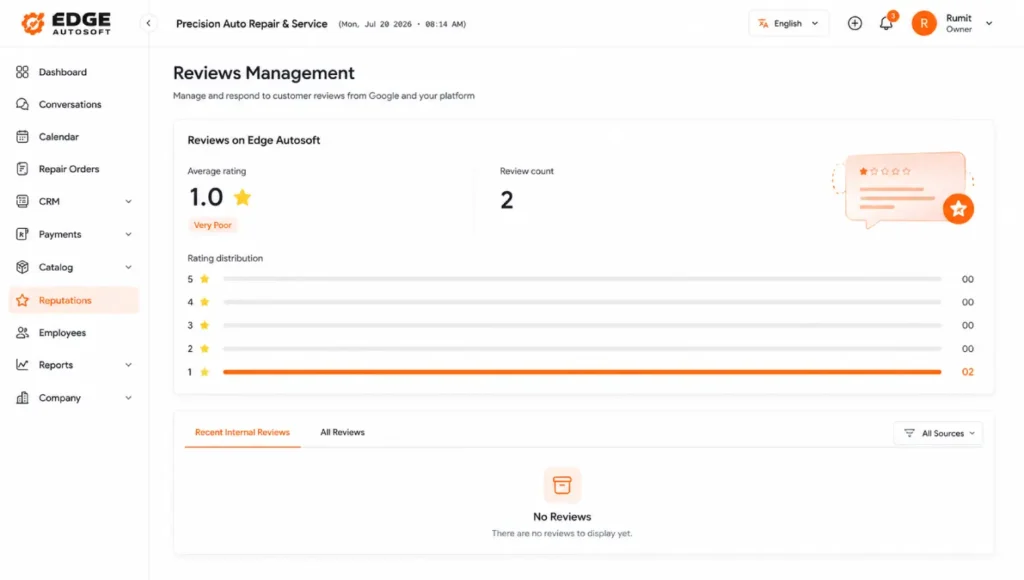The width and height of the screenshot is (1024, 580).
Task: Click the Employees people icon
Action: pyautogui.click(x=22, y=332)
